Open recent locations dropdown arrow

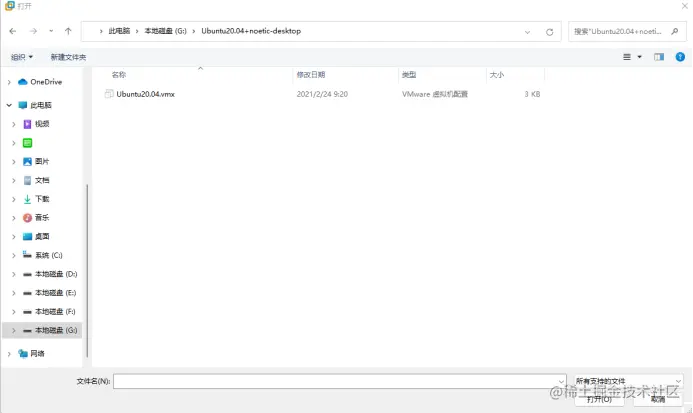click(x=51, y=31)
